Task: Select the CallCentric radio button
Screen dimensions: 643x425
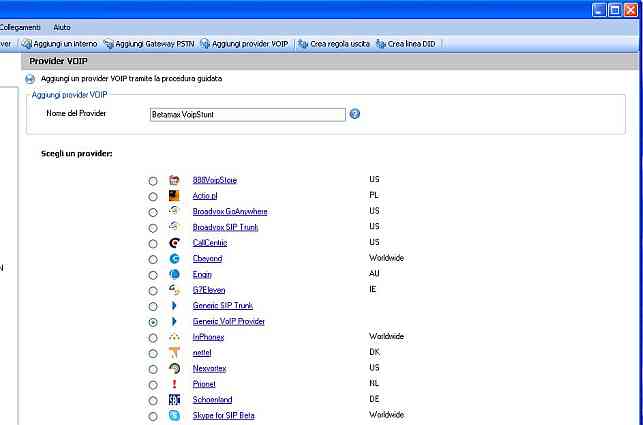Action: 153,244
